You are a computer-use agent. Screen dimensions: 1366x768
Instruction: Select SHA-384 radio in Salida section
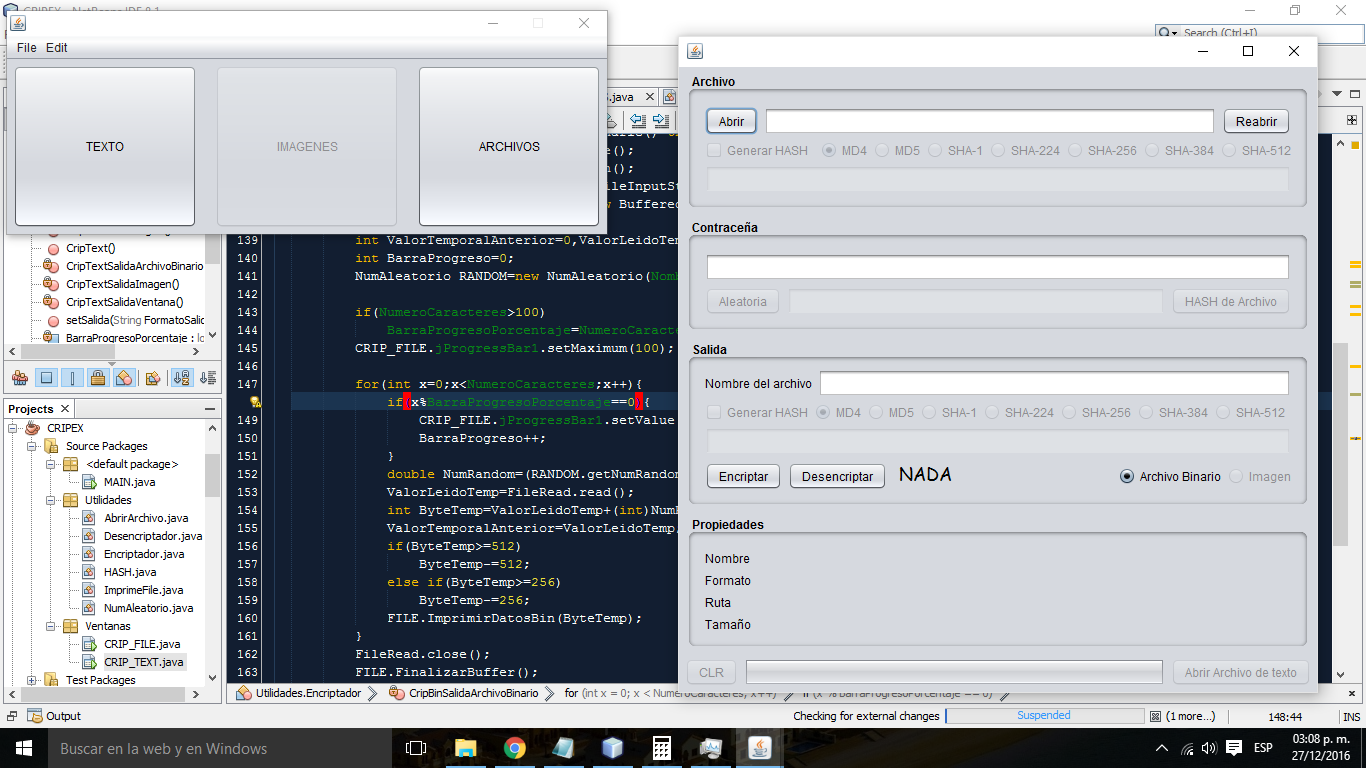1146,413
